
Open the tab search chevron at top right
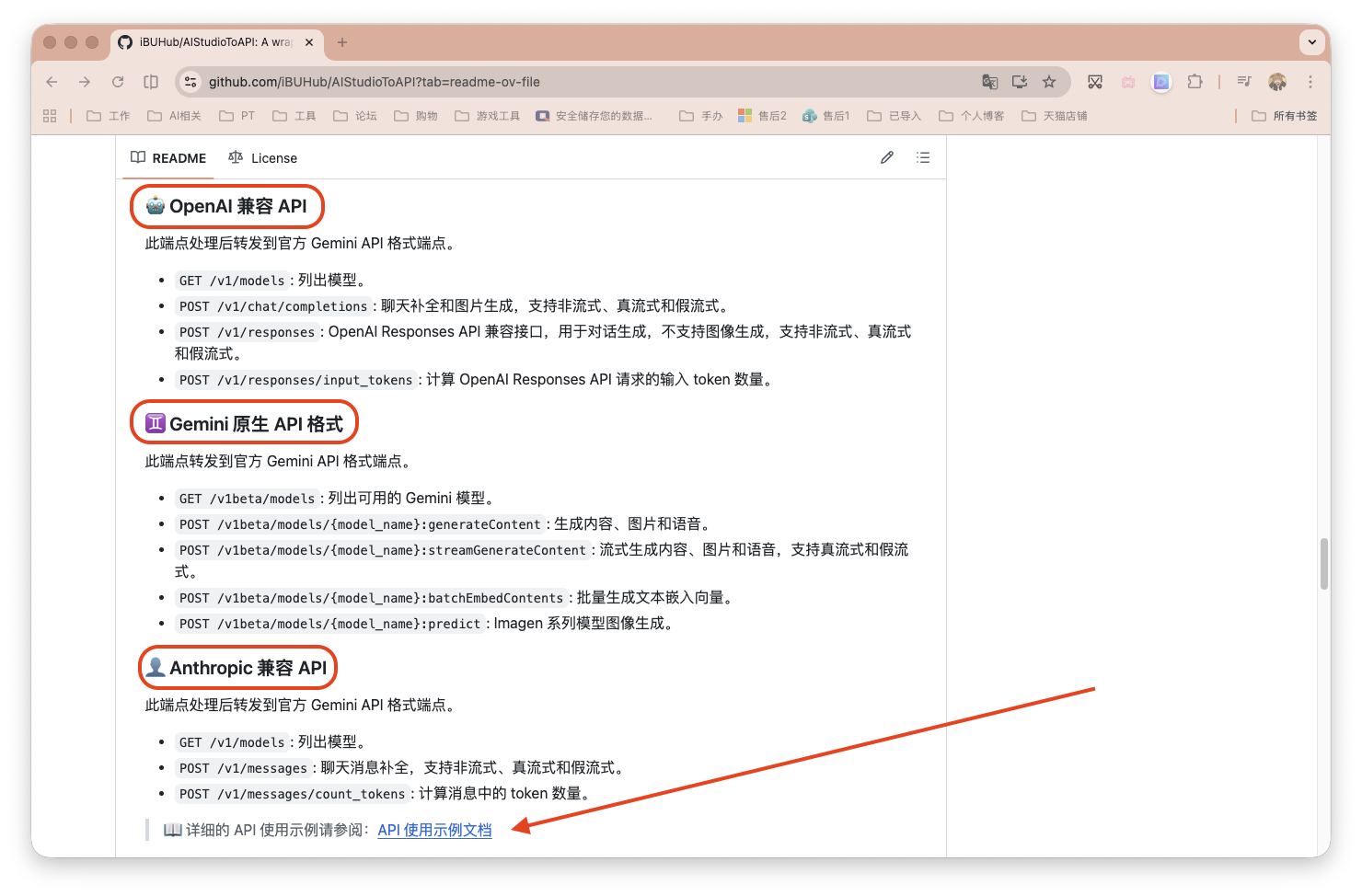pos(1312,42)
